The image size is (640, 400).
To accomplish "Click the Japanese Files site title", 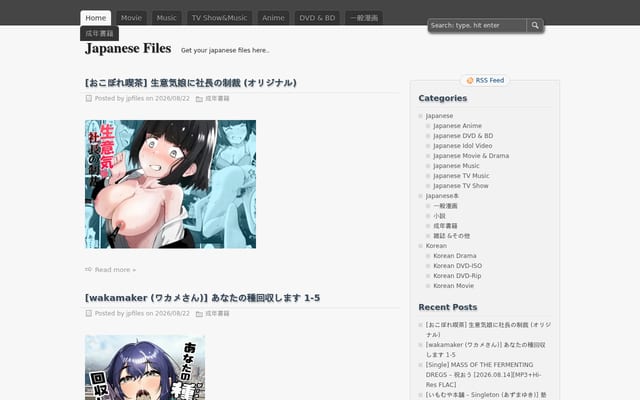I will [128, 48].
